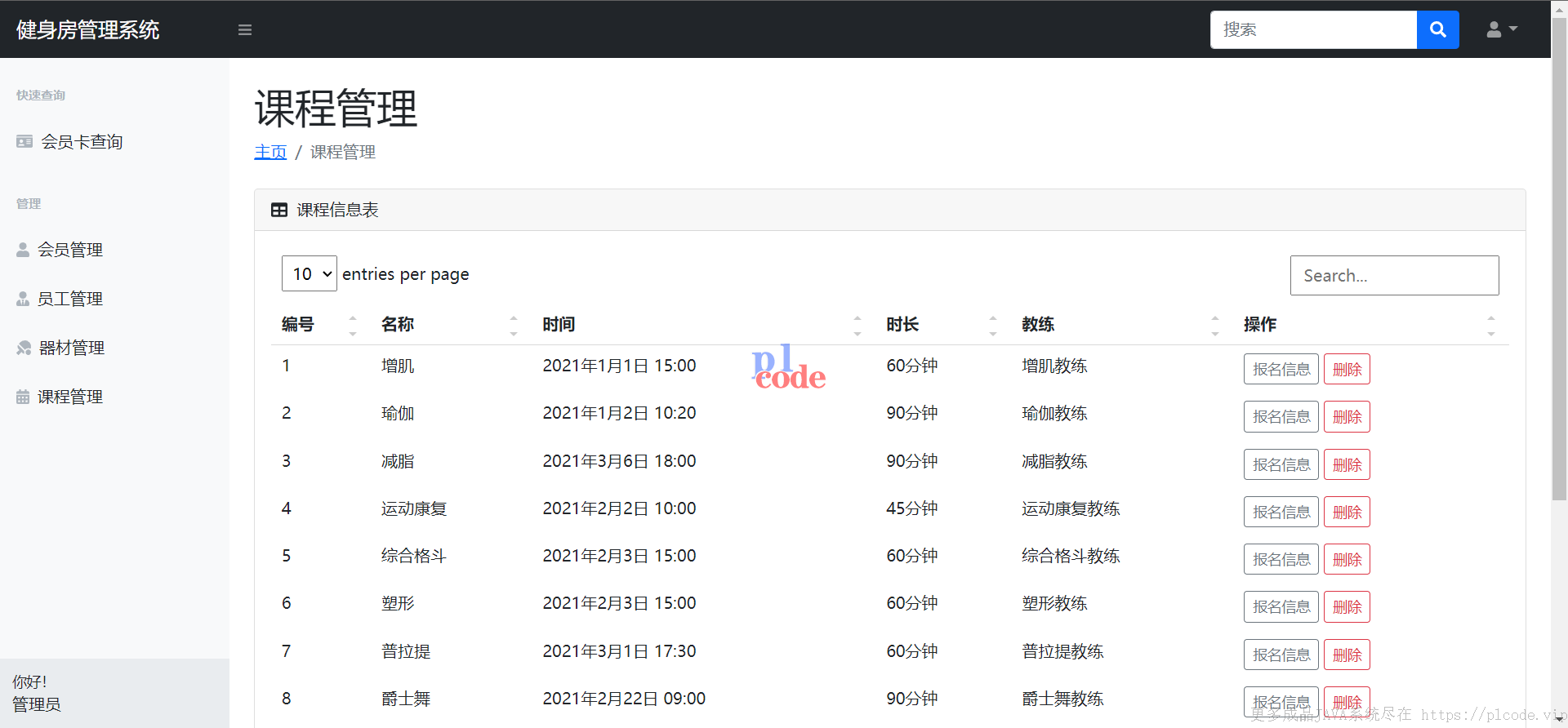Image resolution: width=1568 pixels, height=728 pixels.
Task: Open 报名信息 for the 普拉提 course
Action: [1281, 655]
